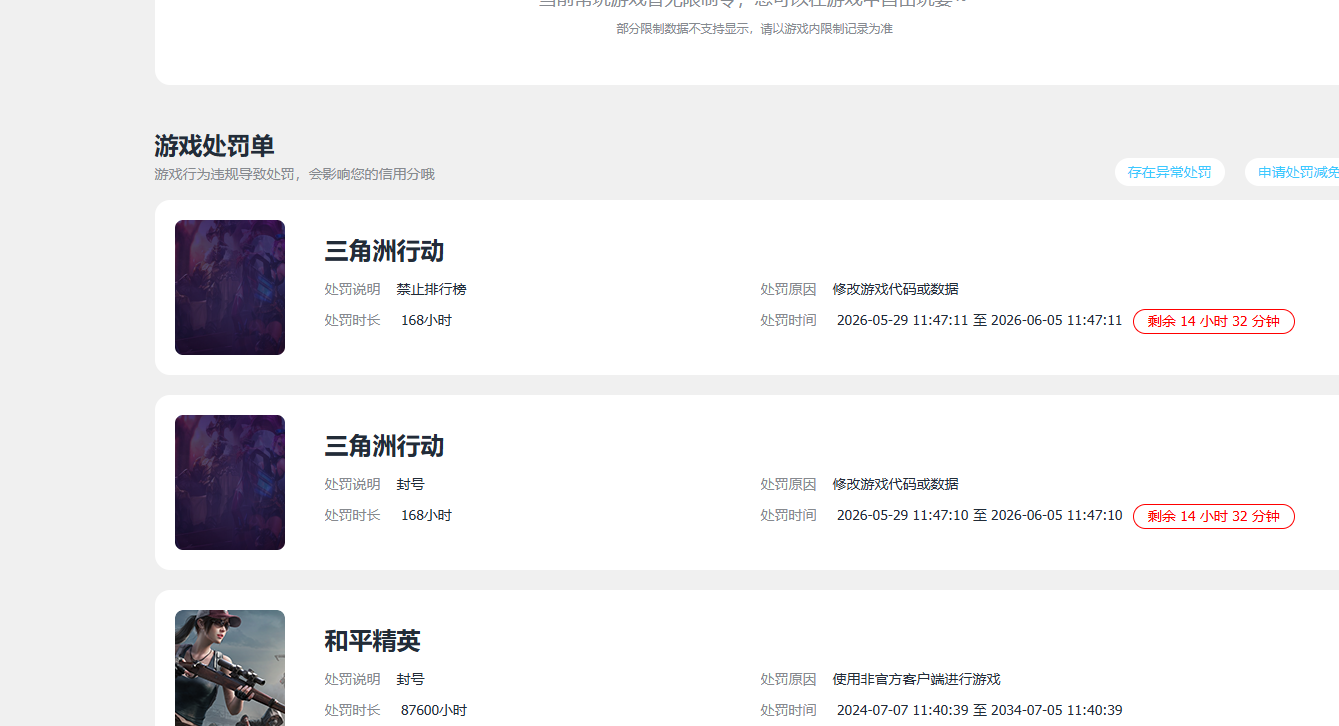Click the 处罚时间 label in the 和平精英 card
The width and height of the screenshot is (1339, 726).
tap(788, 710)
